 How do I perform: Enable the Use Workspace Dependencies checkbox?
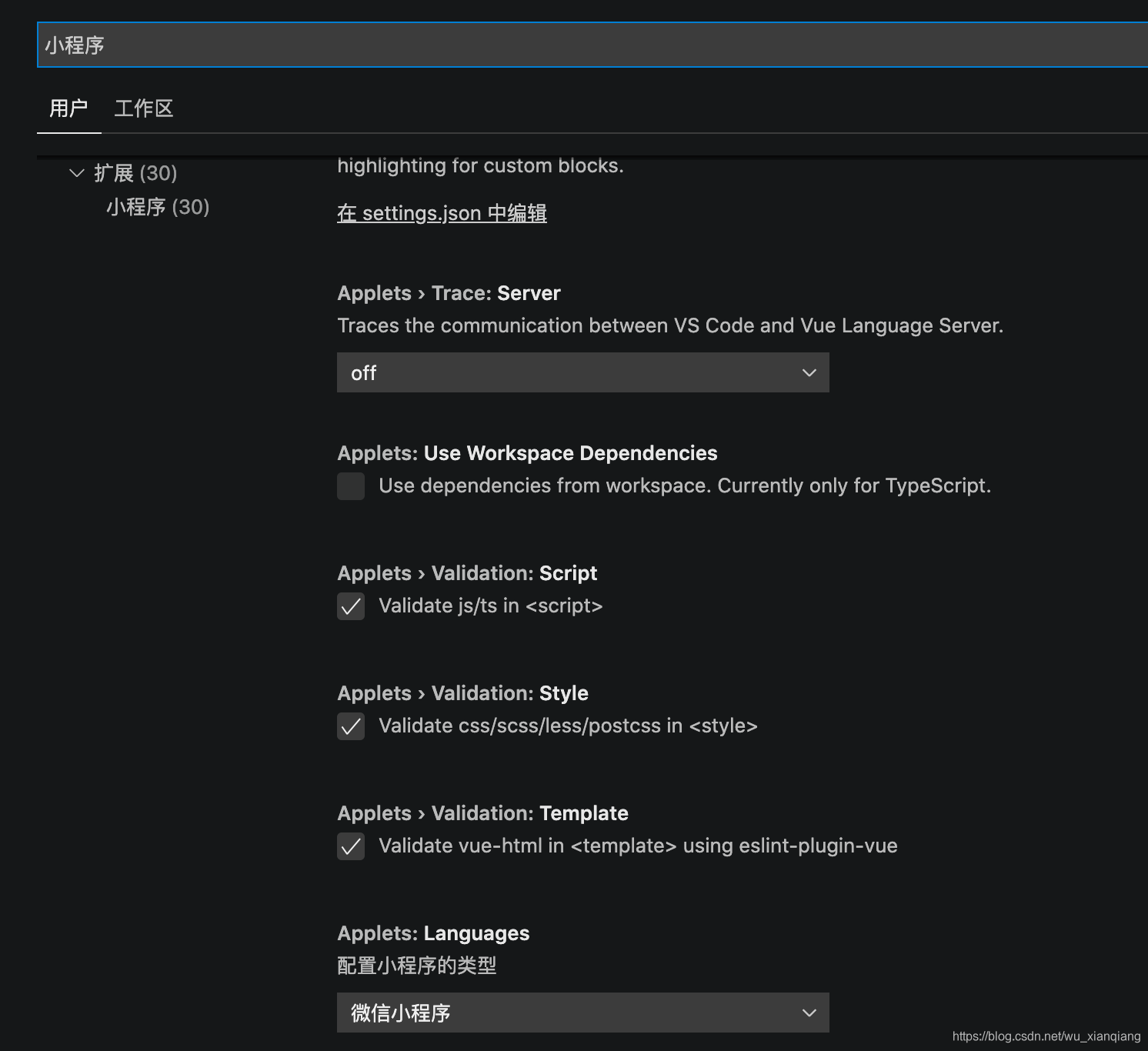[x=351, y=486]
